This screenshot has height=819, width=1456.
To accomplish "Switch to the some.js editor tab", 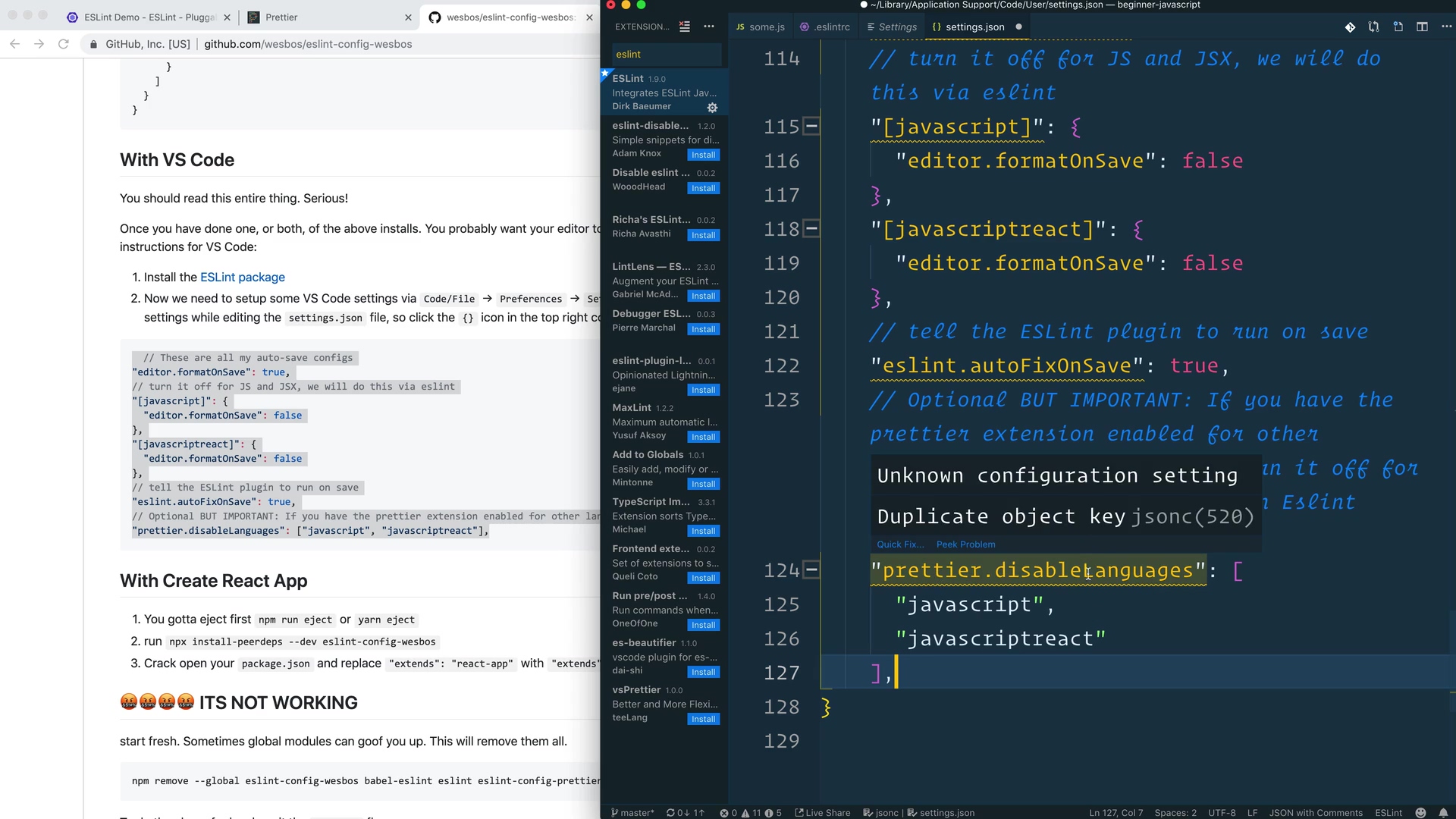I will [x=760, y=27].
